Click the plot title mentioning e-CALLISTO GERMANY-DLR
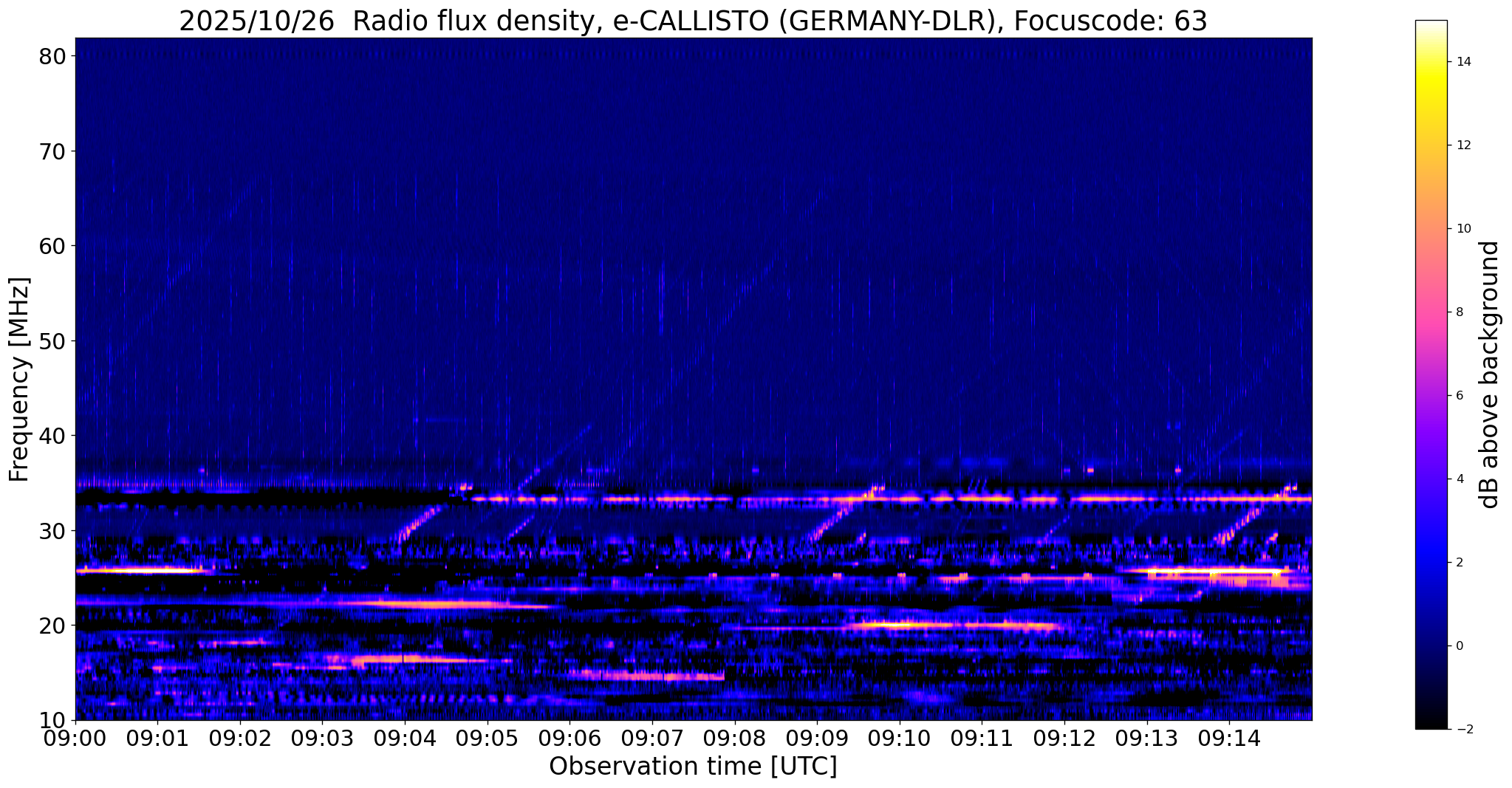The width and height of the screenshot is (1512, 788). (693, 21)
